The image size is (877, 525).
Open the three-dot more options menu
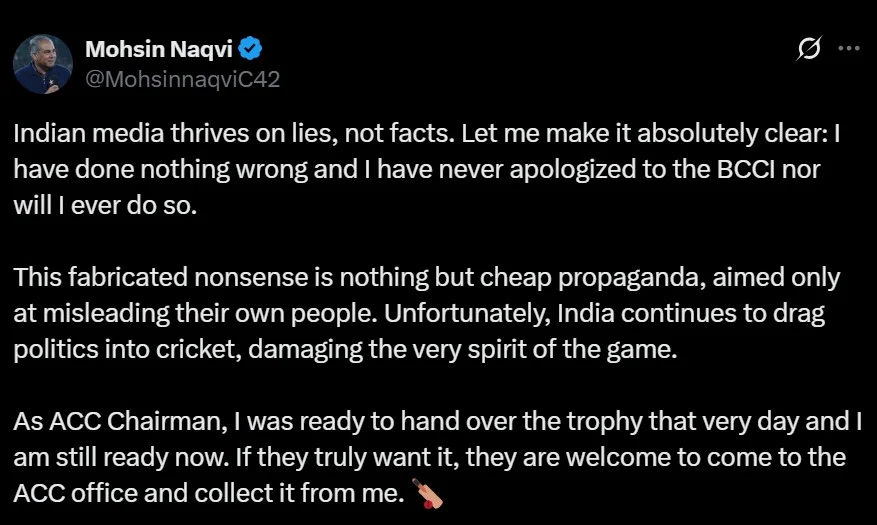tap(848, 49)
